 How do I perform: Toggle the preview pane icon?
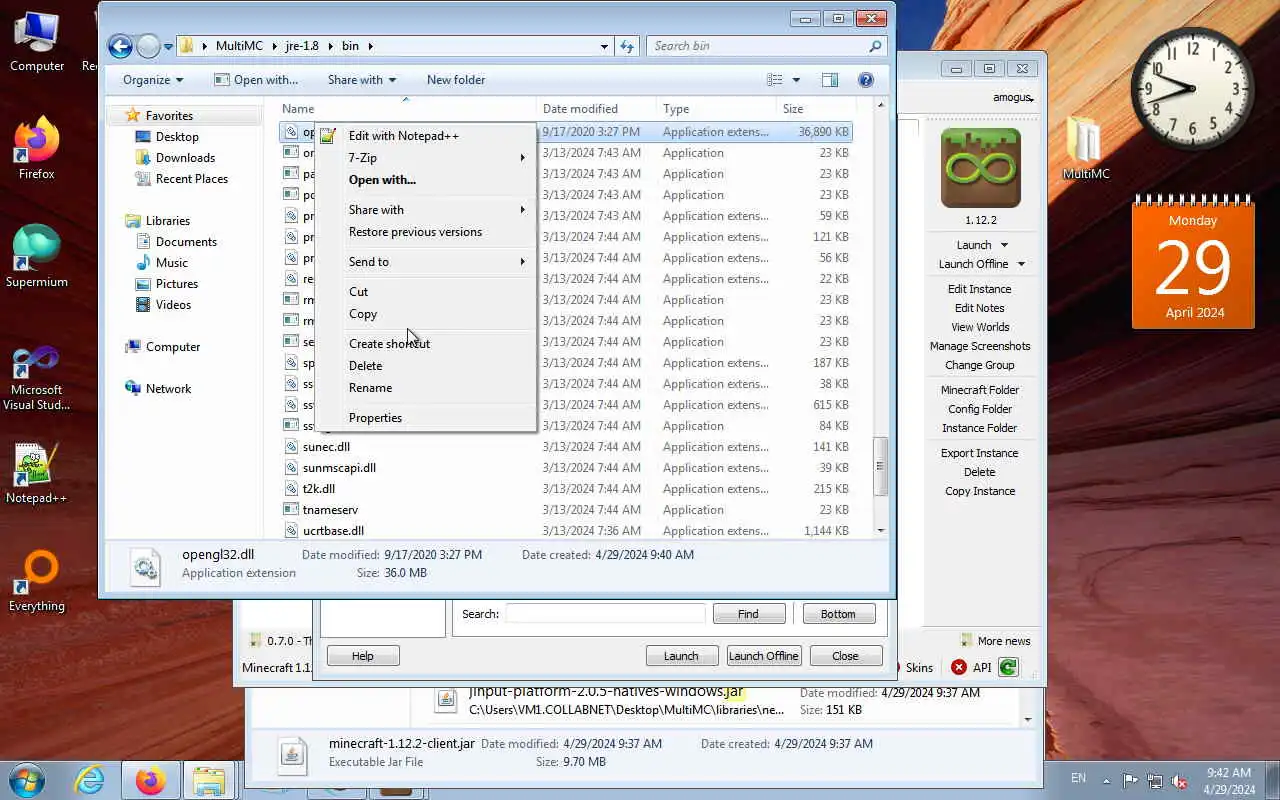tap(829, 80)
